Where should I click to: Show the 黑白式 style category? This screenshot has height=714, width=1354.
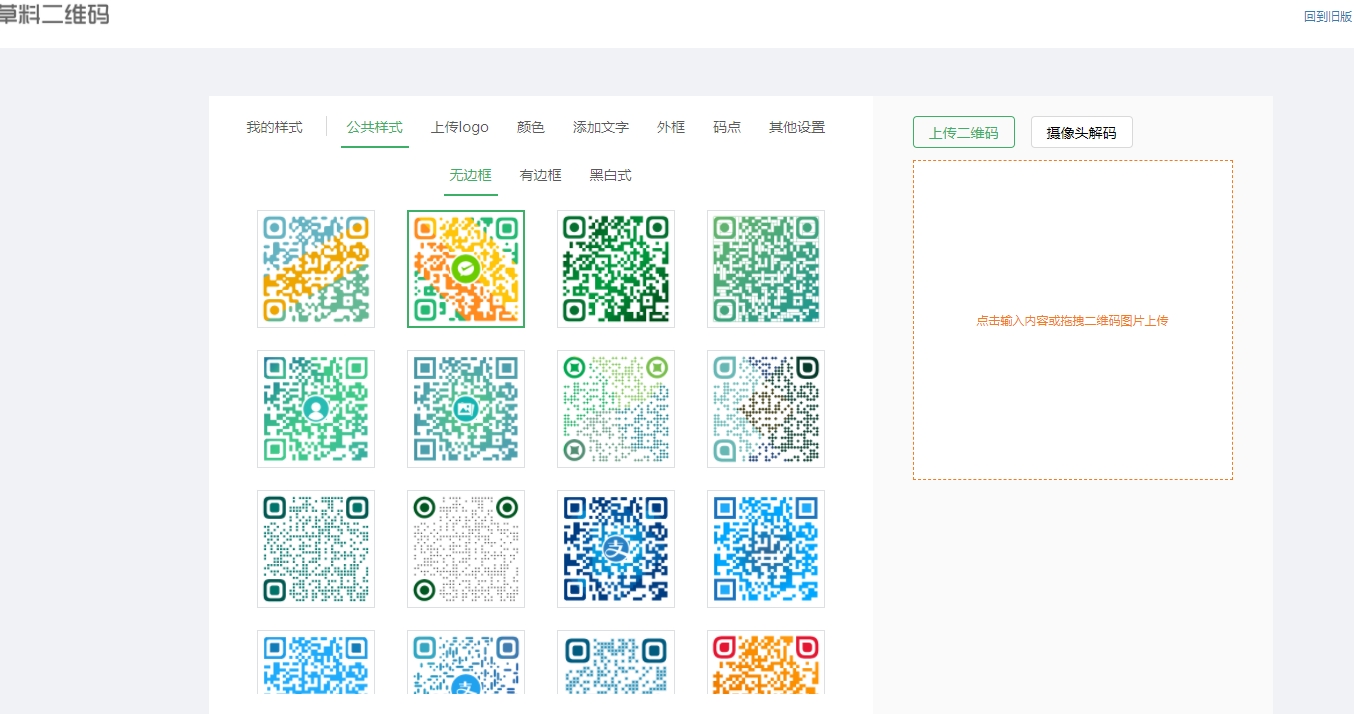[x=610, y=175]
